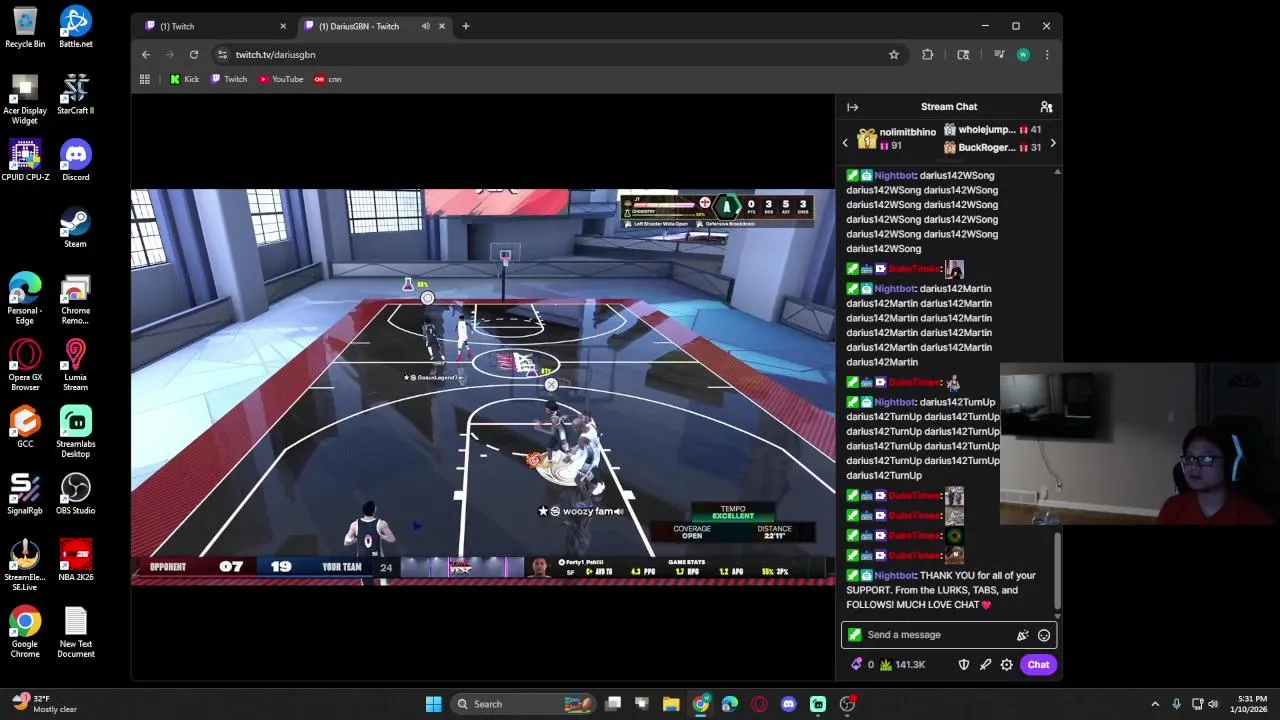1280x720 pixels.
Task: Open Steam desktop shortcut
Action: click(76, 228)
